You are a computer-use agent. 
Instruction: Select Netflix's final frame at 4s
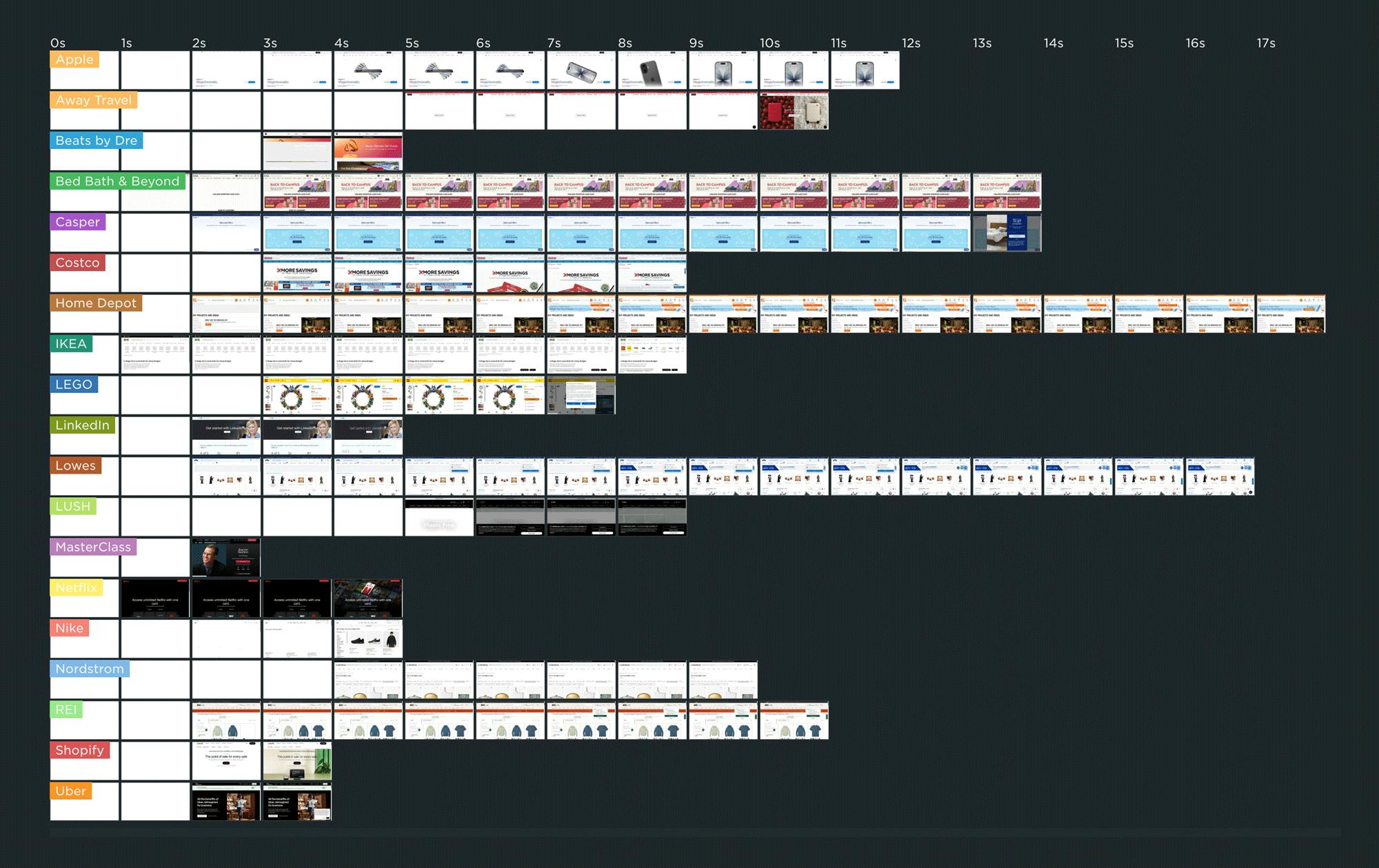point(368,598)
